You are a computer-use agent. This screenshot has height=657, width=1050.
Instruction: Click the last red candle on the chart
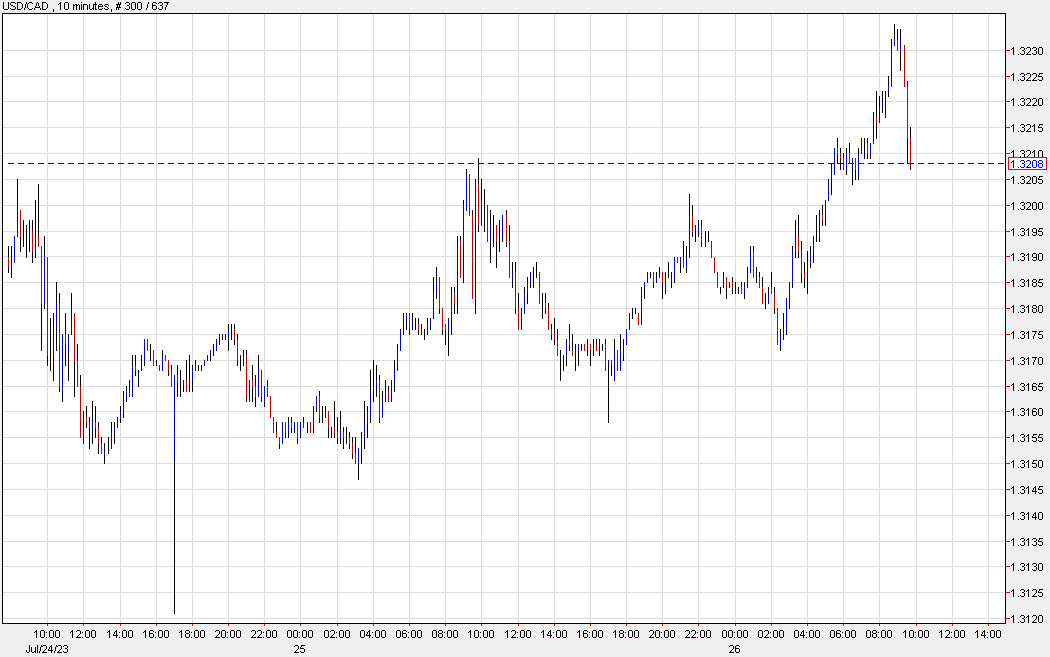coord(910,150)
